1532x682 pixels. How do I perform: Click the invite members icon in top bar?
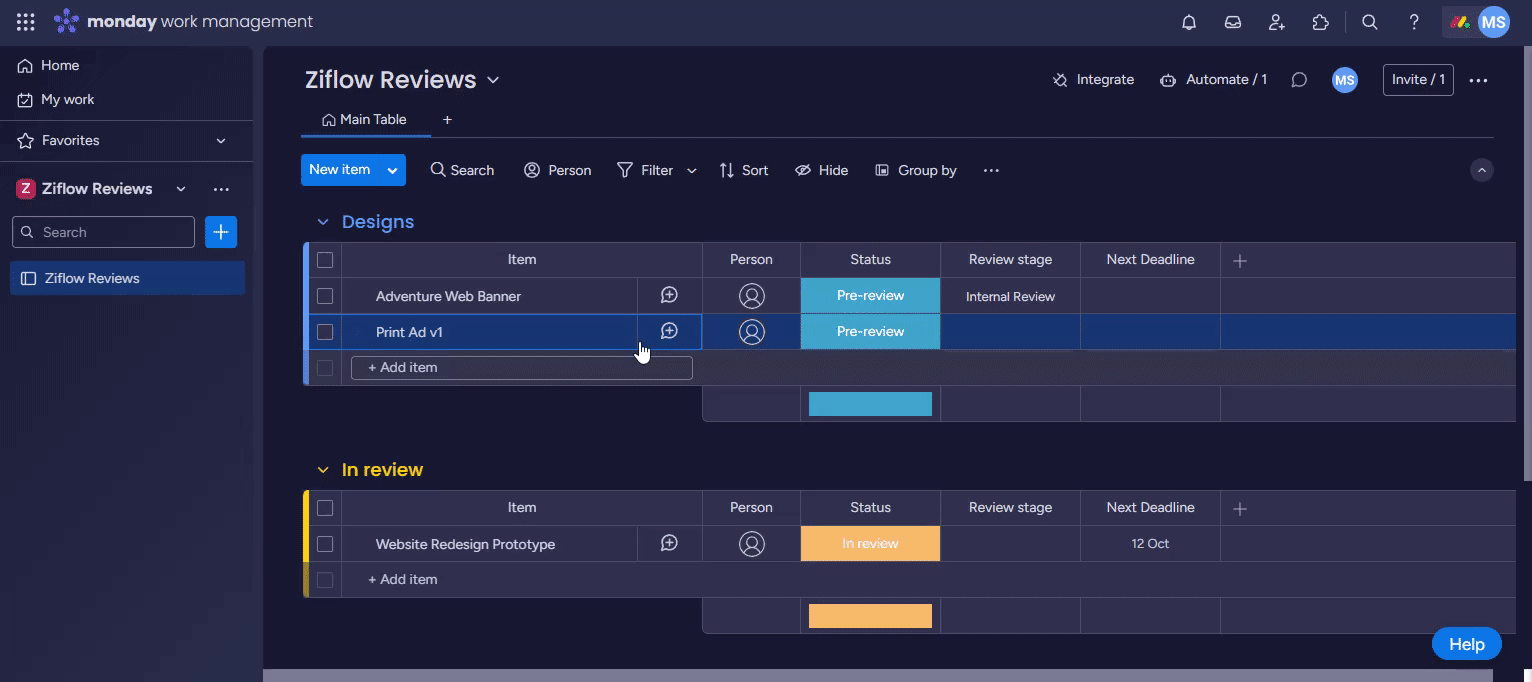(1277, 22)
